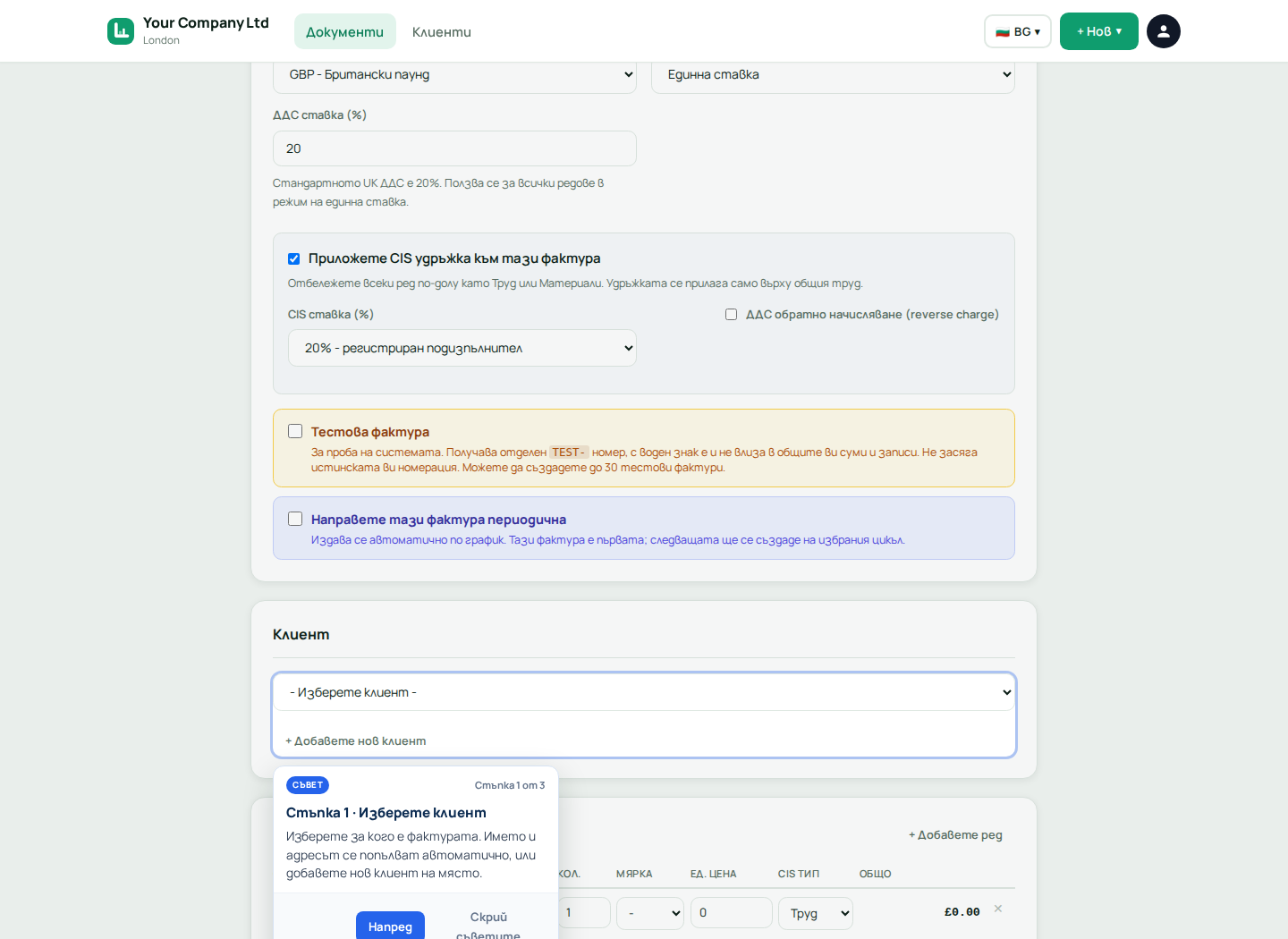
Task: Click the Напред button in the tip
Action: point(390,926)
